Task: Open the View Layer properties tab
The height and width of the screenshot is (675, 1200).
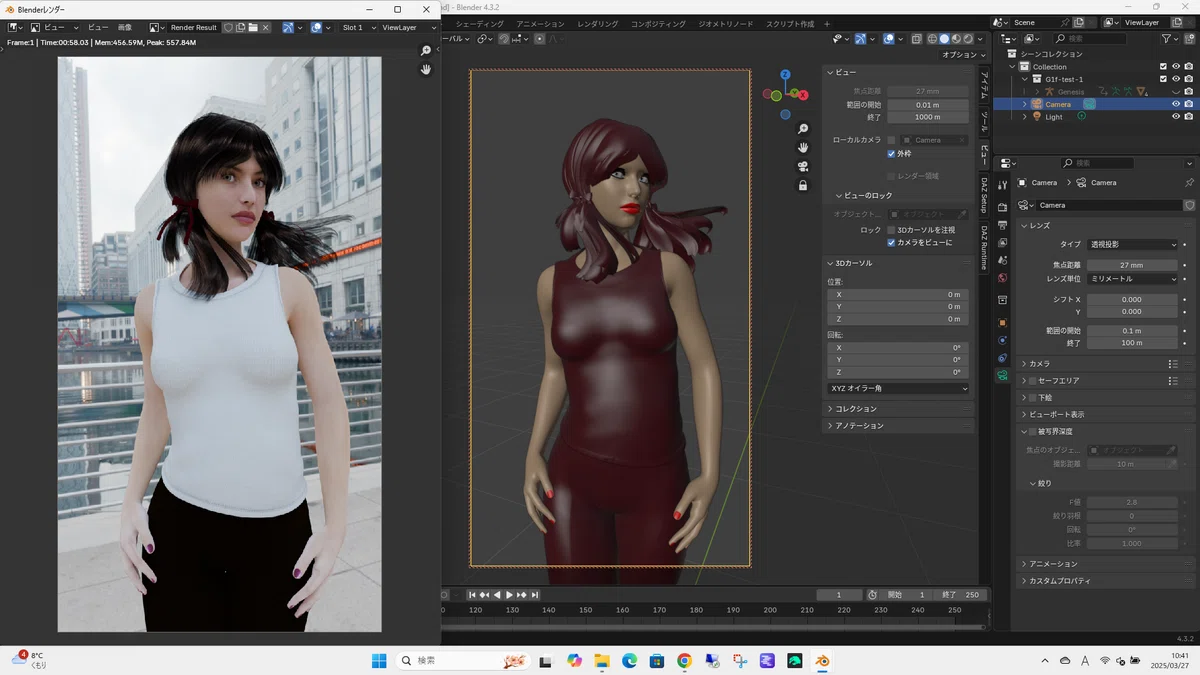Action: point(1002,242)
